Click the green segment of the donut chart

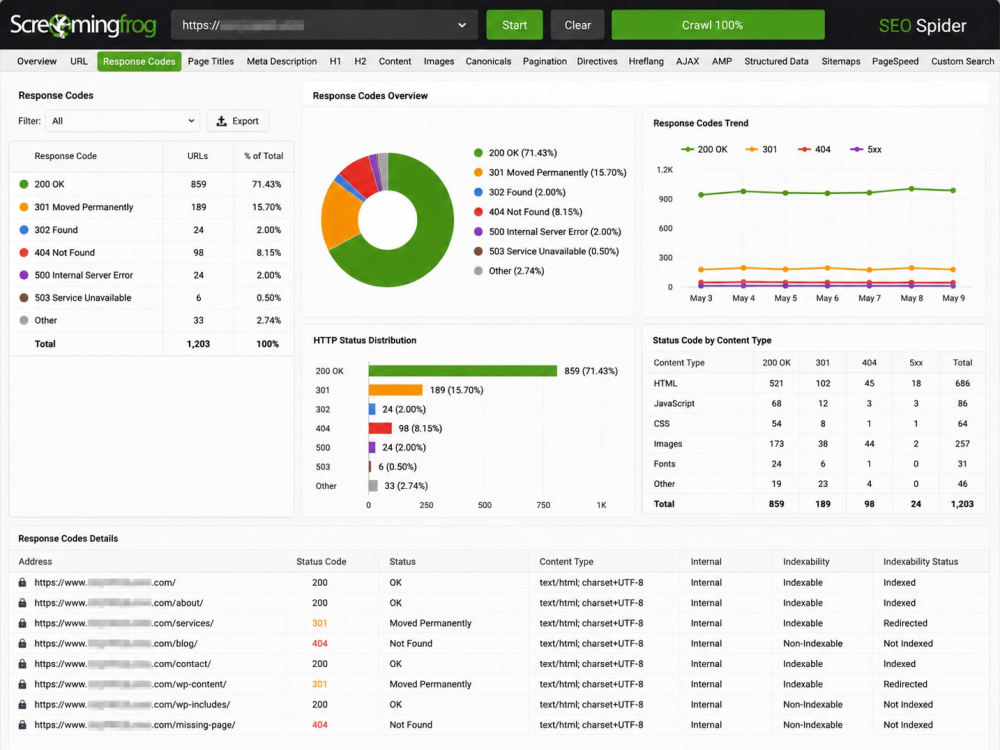coord(429,244)
